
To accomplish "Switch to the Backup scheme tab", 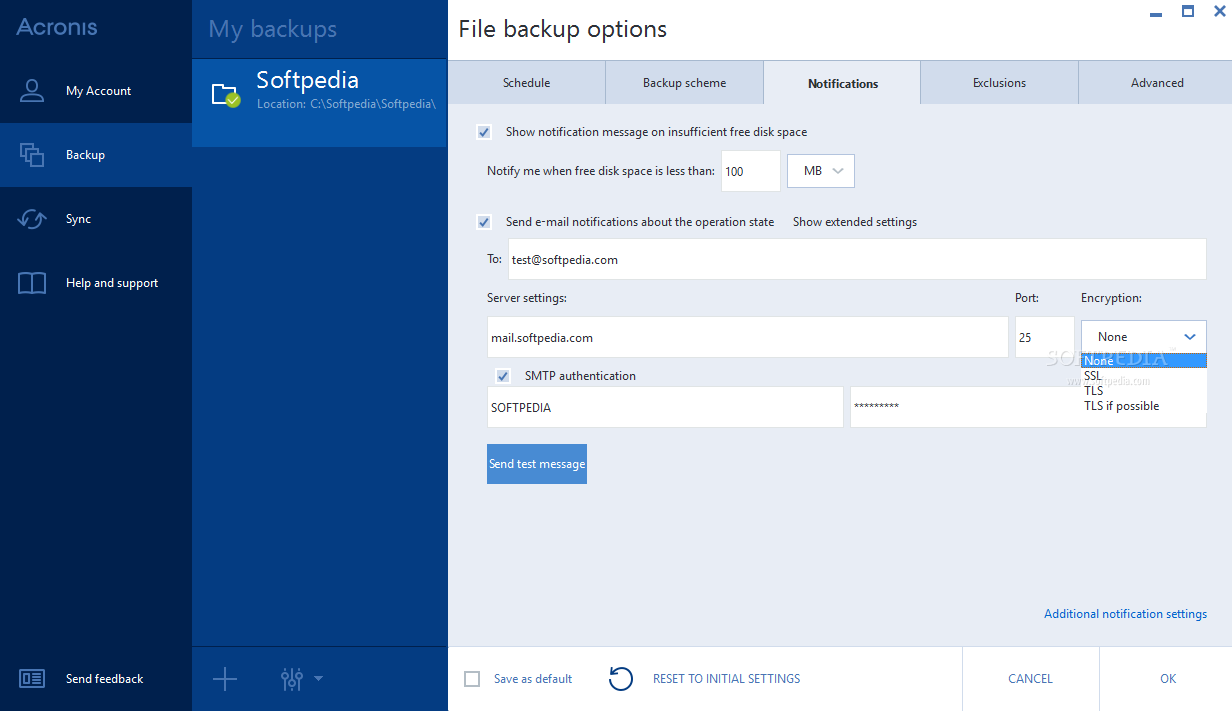I will [x=684, y=83].
